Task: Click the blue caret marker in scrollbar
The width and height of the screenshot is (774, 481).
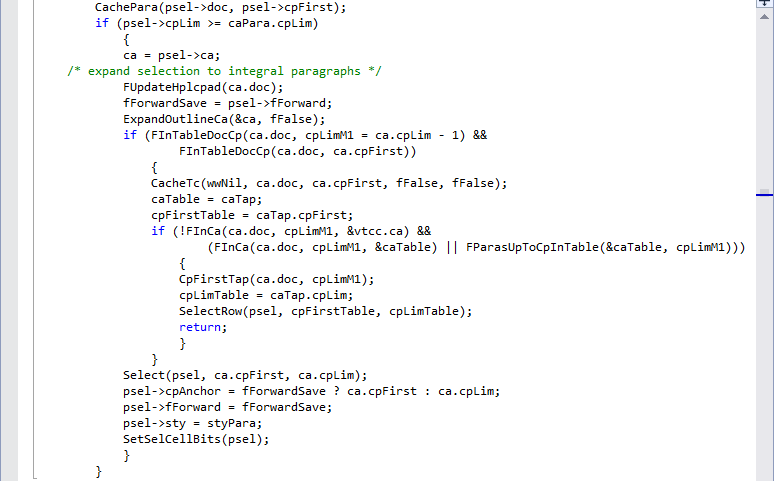Action: tap(765, 195)
